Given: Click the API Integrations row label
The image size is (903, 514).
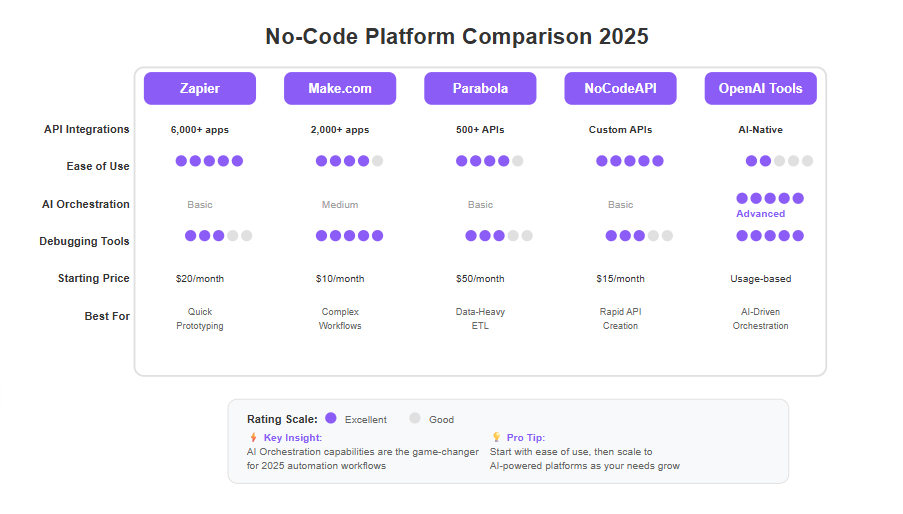Looking at the screenshot, I should 86,129.
